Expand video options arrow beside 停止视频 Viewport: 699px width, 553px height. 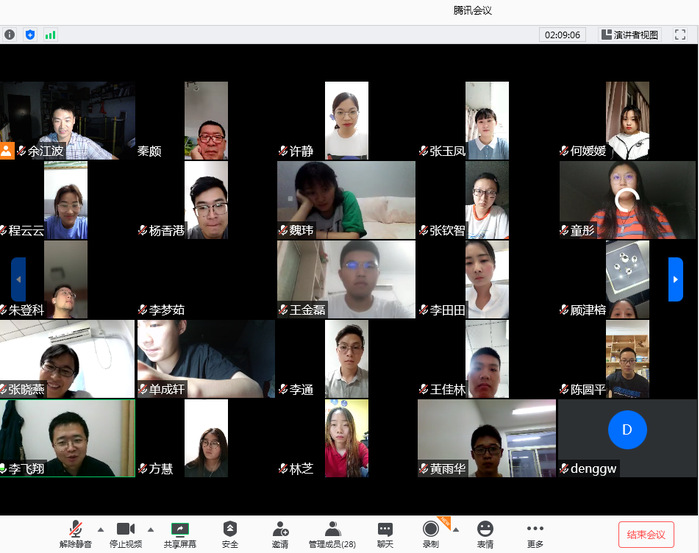pos(151,529)
